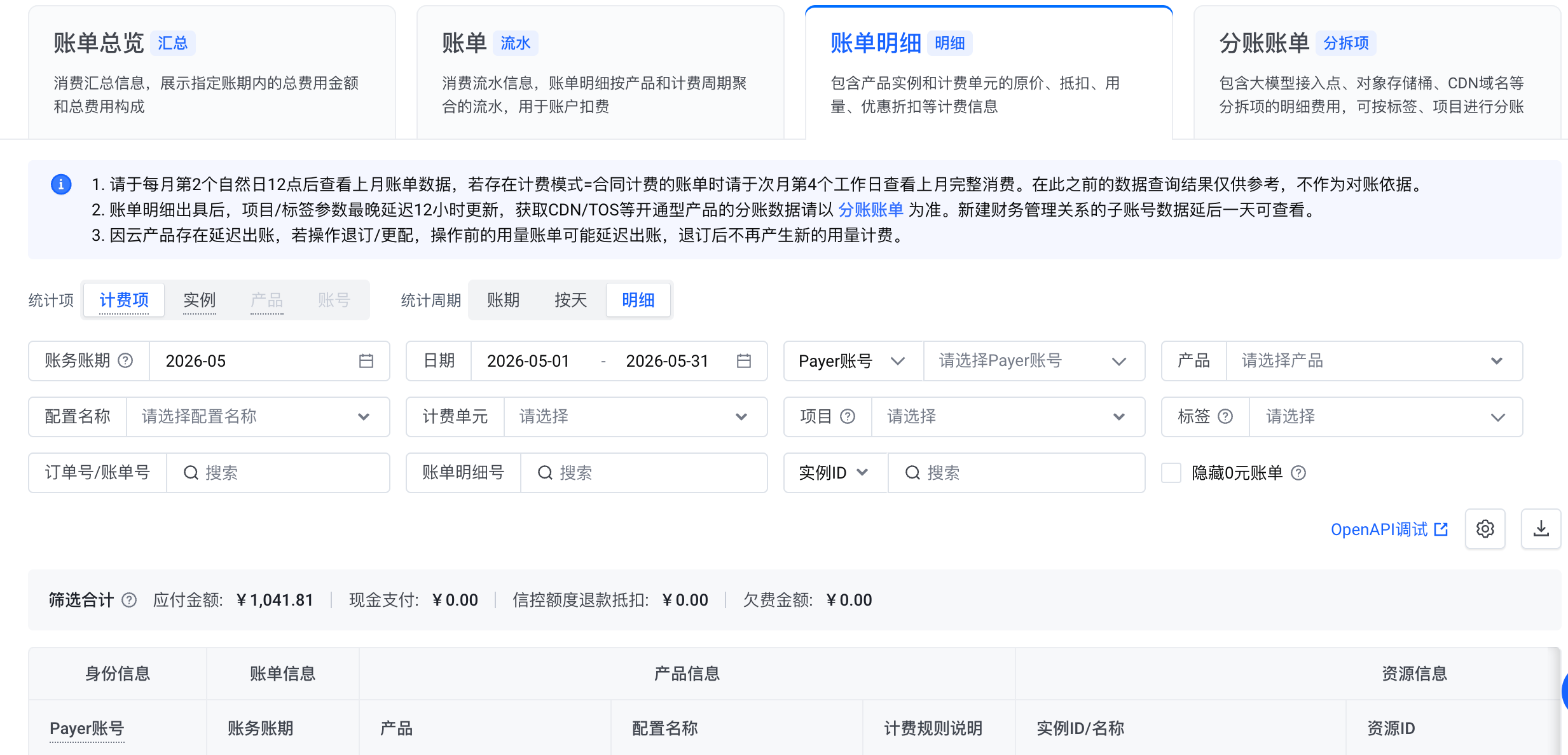Click 账务账期 value 2026-05
Screen dimensions: 1568x755
click(x=196, y=361)
